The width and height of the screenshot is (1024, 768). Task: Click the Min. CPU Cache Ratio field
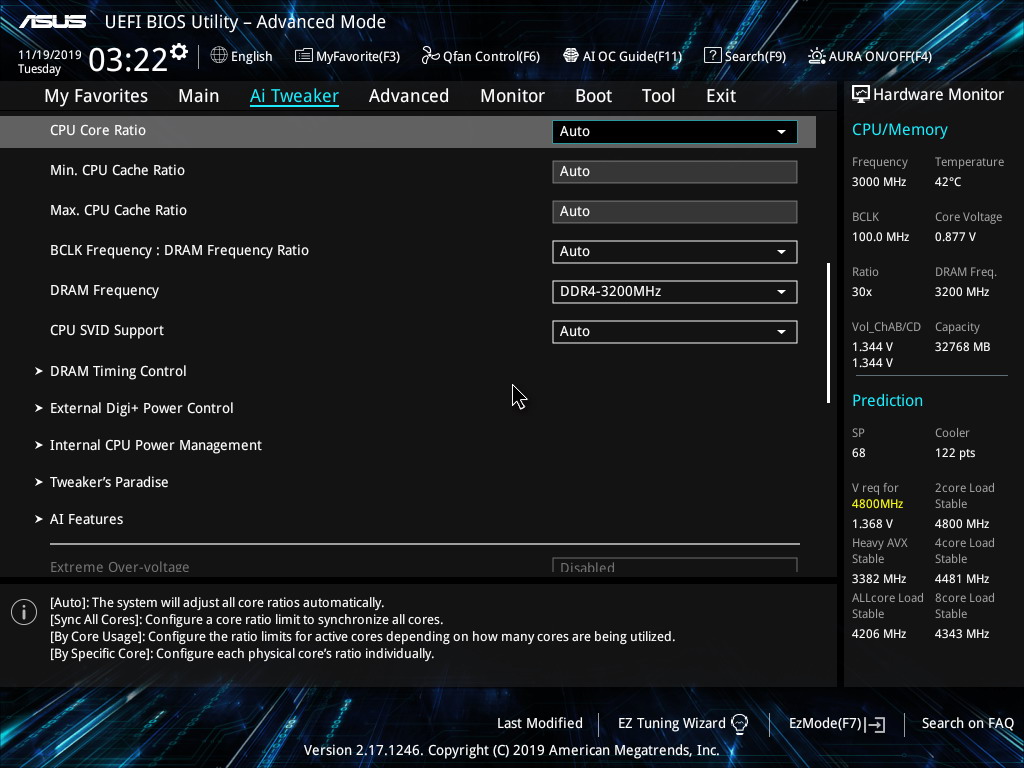[x=675, y=172]
